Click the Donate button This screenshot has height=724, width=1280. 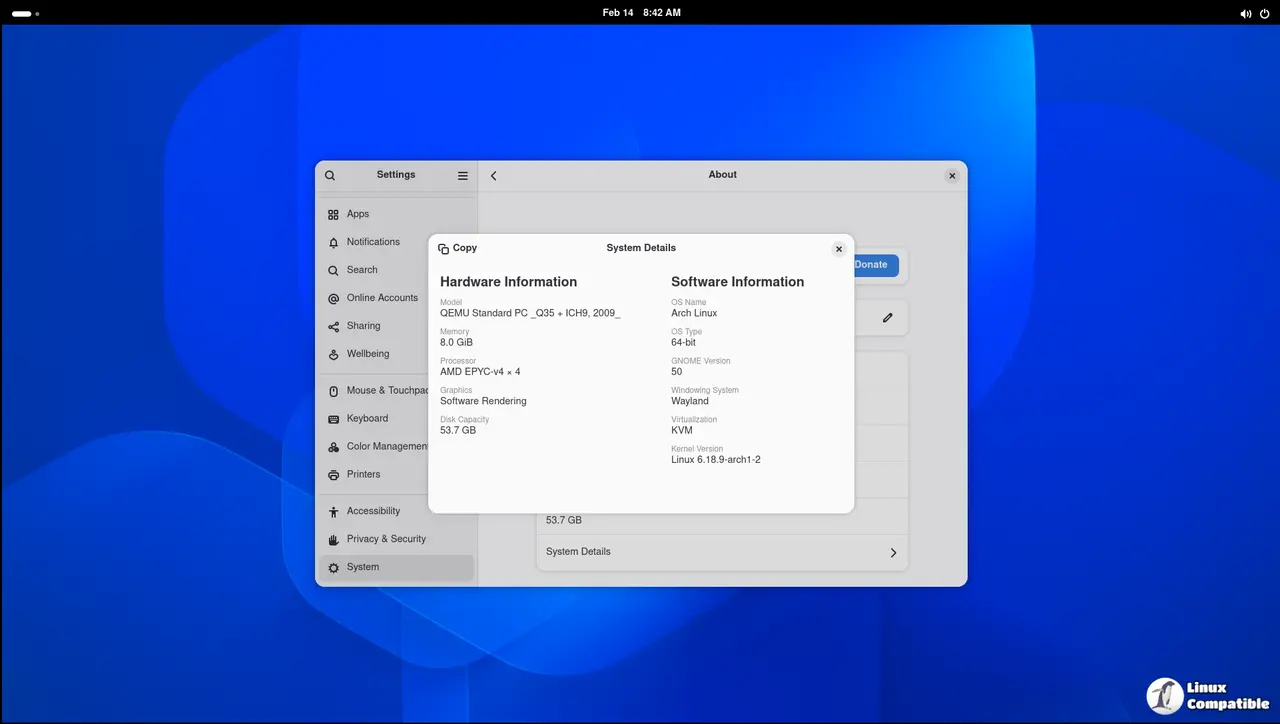(876, 265)
